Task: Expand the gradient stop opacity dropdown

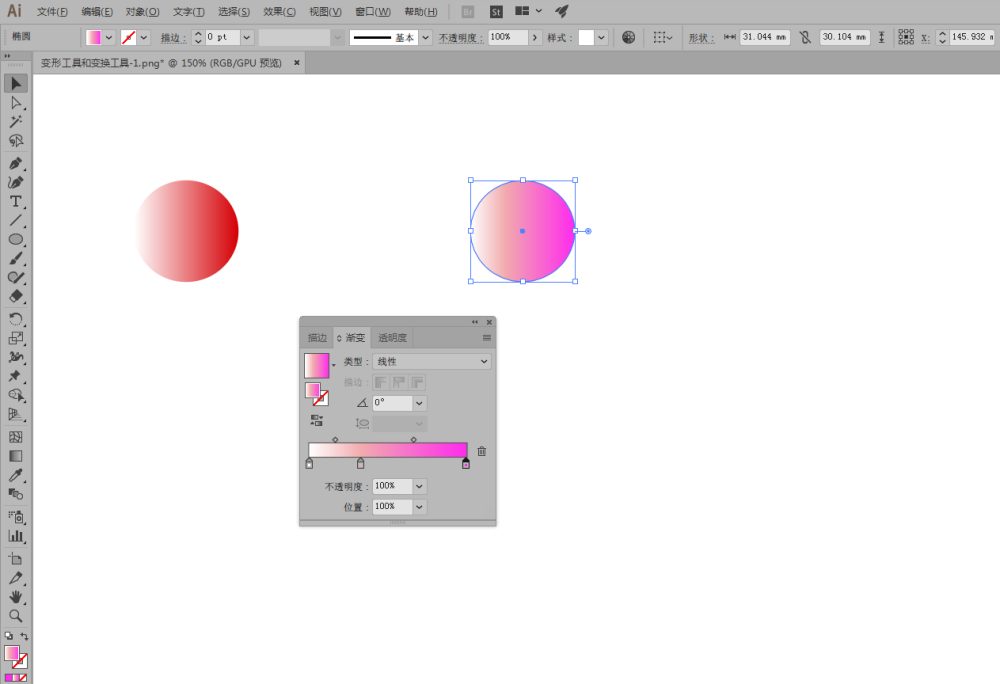Action: tap(419, 486)
